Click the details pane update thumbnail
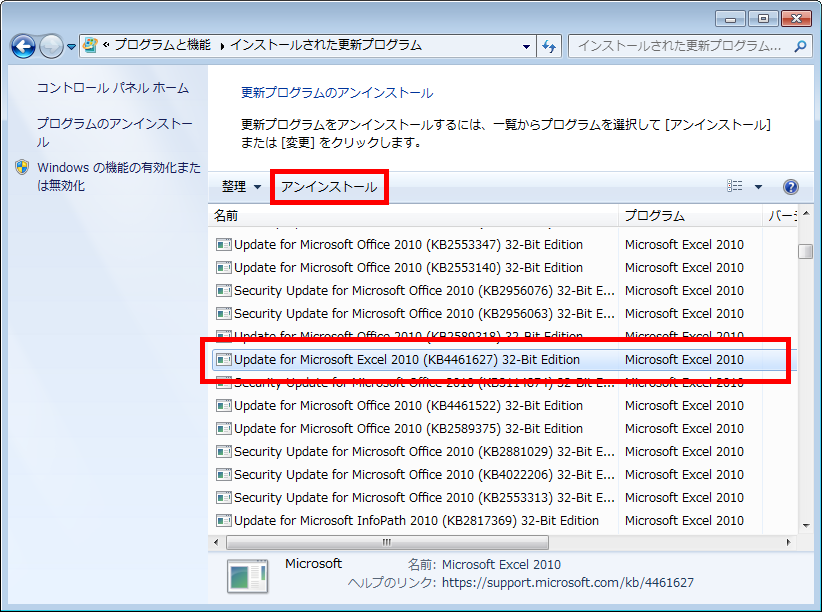 pos(247,576)
